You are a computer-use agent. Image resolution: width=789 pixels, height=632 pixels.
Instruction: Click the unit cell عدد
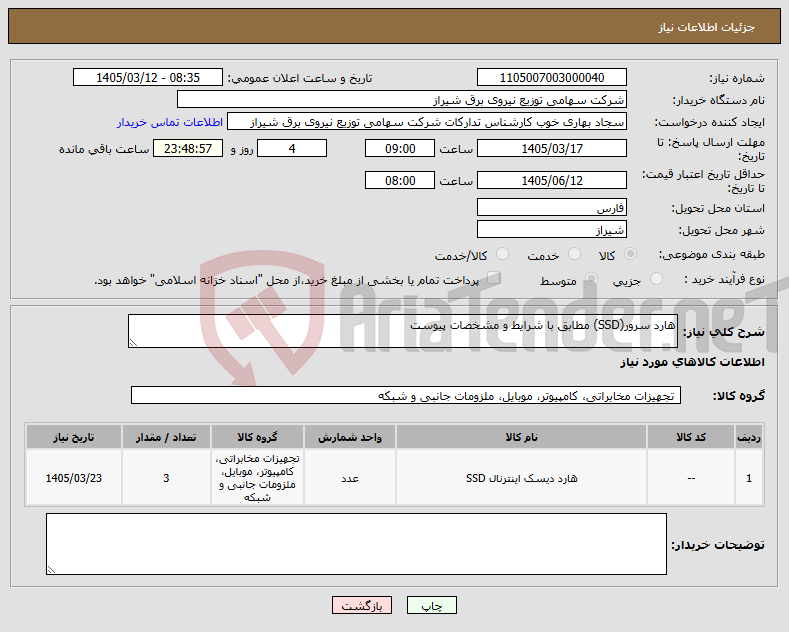350,478
